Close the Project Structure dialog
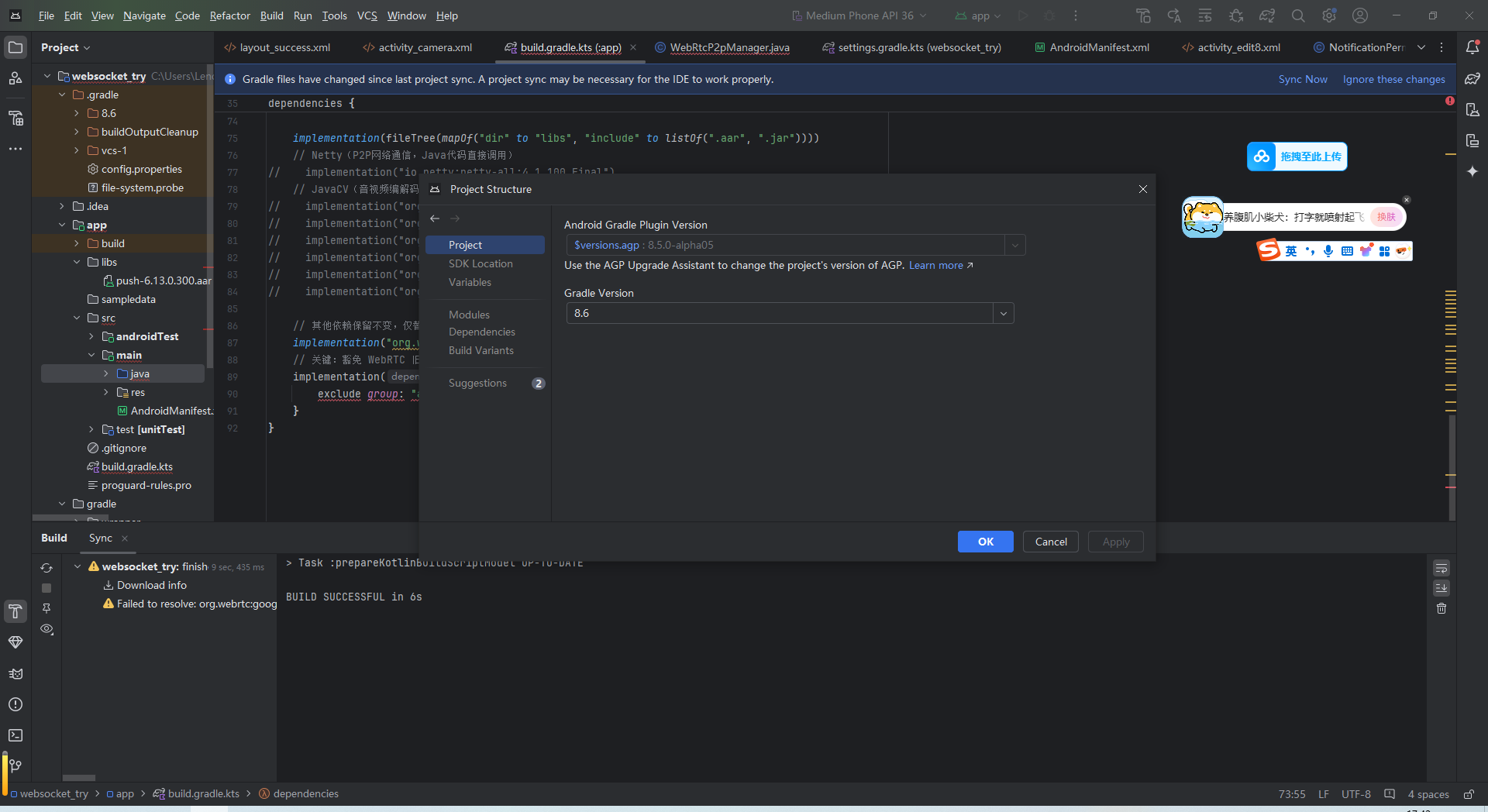The image size is (1488, 812). pyautogui.click(x=1143, y=189)
